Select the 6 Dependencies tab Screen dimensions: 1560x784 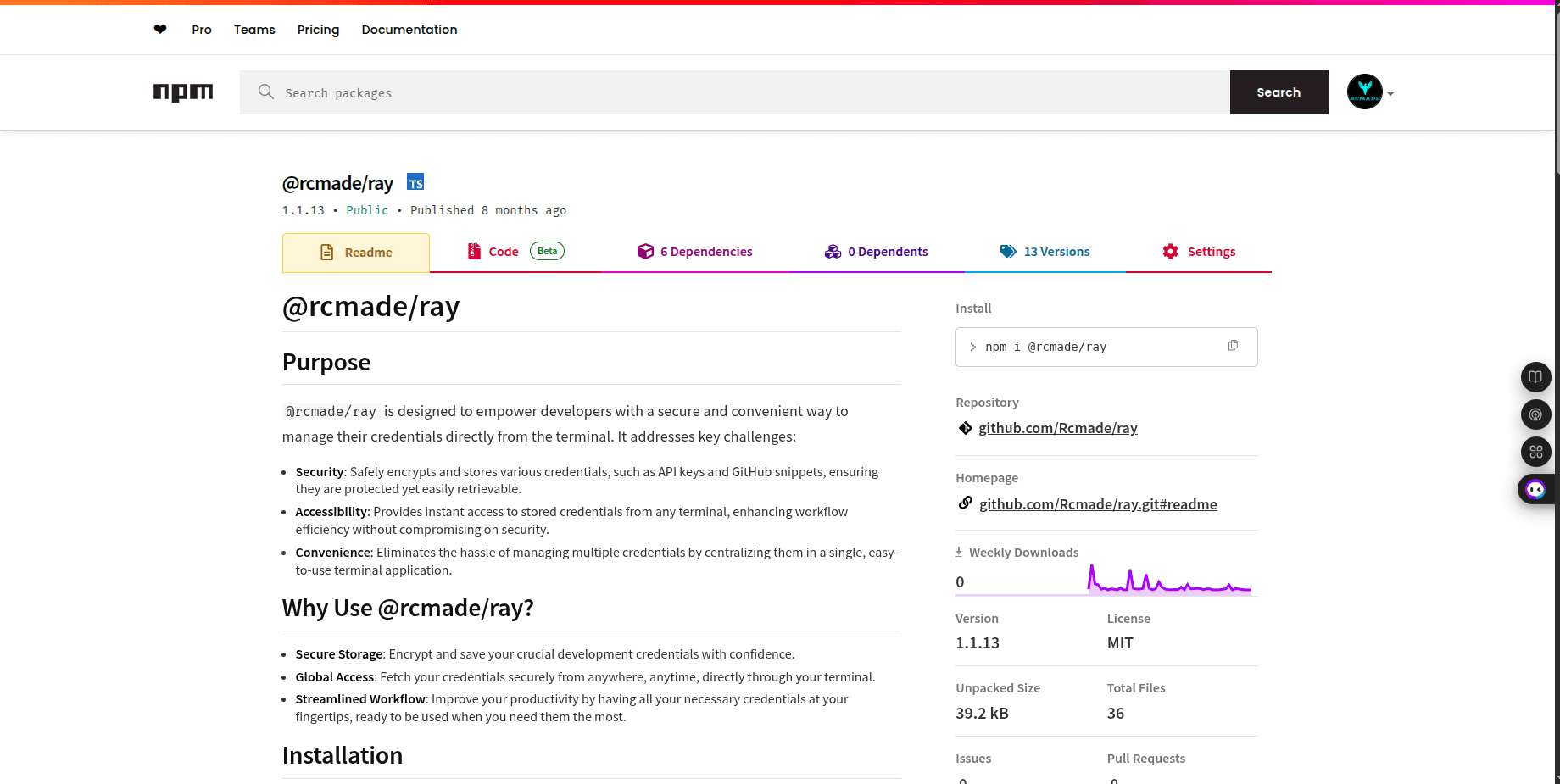click(x=706, y=251)
